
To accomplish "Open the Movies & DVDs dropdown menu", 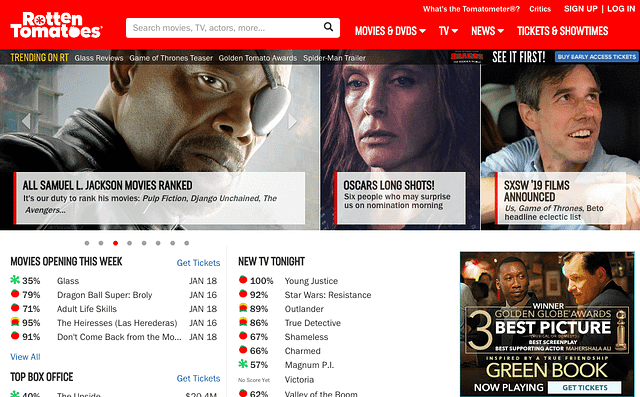I will pos(390,31).
